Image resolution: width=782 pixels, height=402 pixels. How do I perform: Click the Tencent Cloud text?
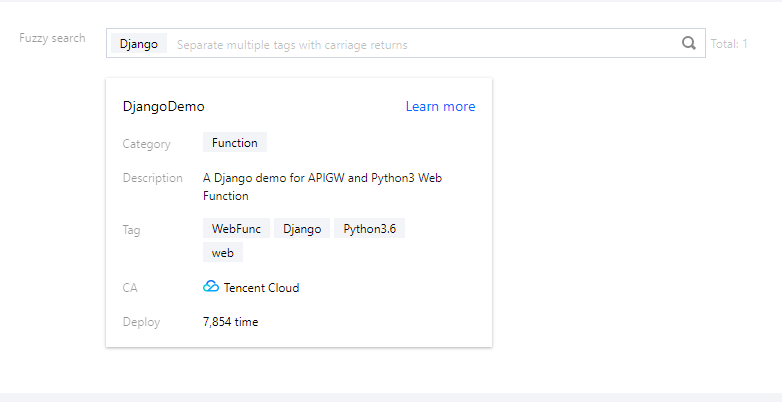261,288
